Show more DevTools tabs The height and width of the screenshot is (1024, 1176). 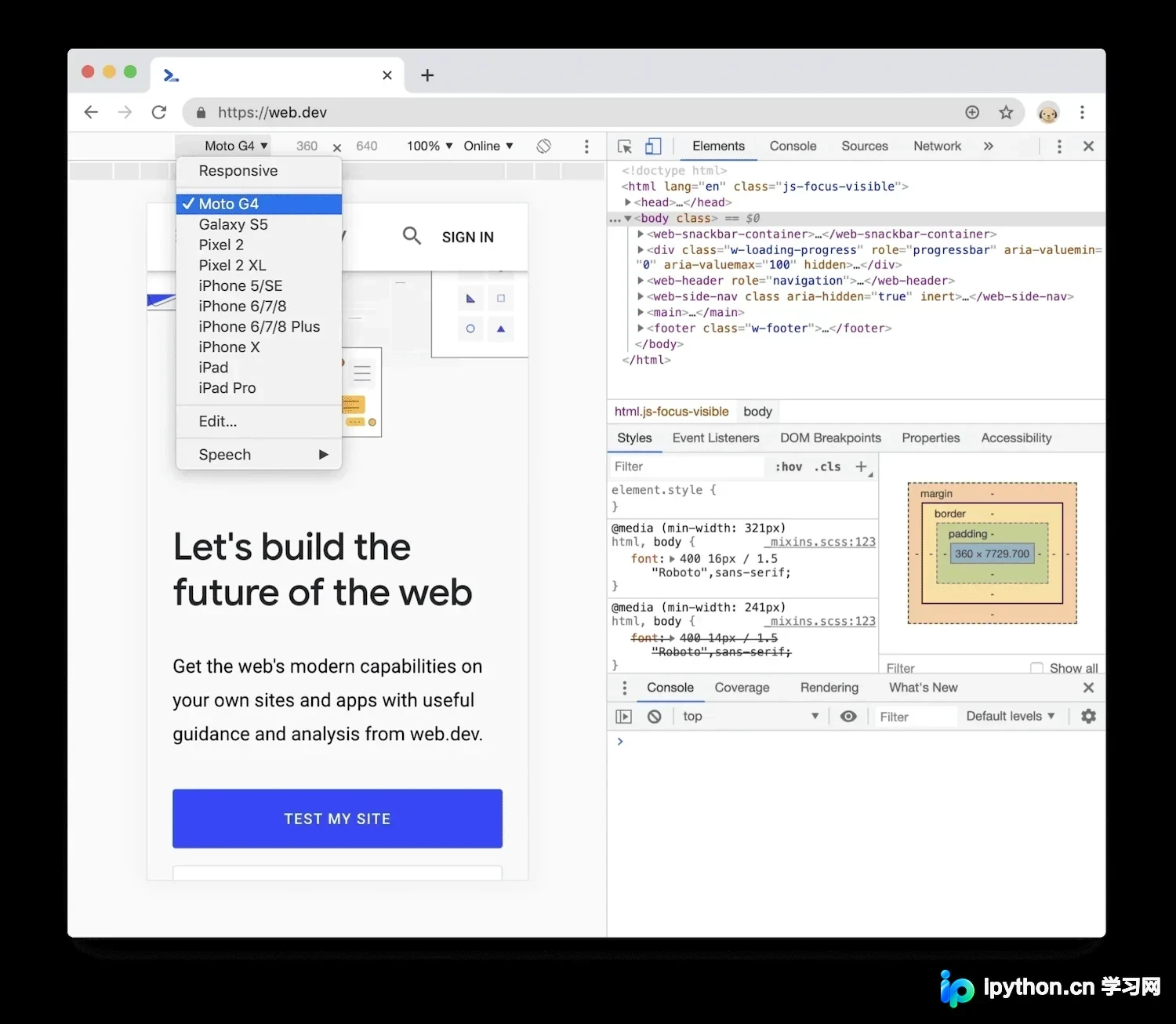pyautogui.click(x=989, y=146)
